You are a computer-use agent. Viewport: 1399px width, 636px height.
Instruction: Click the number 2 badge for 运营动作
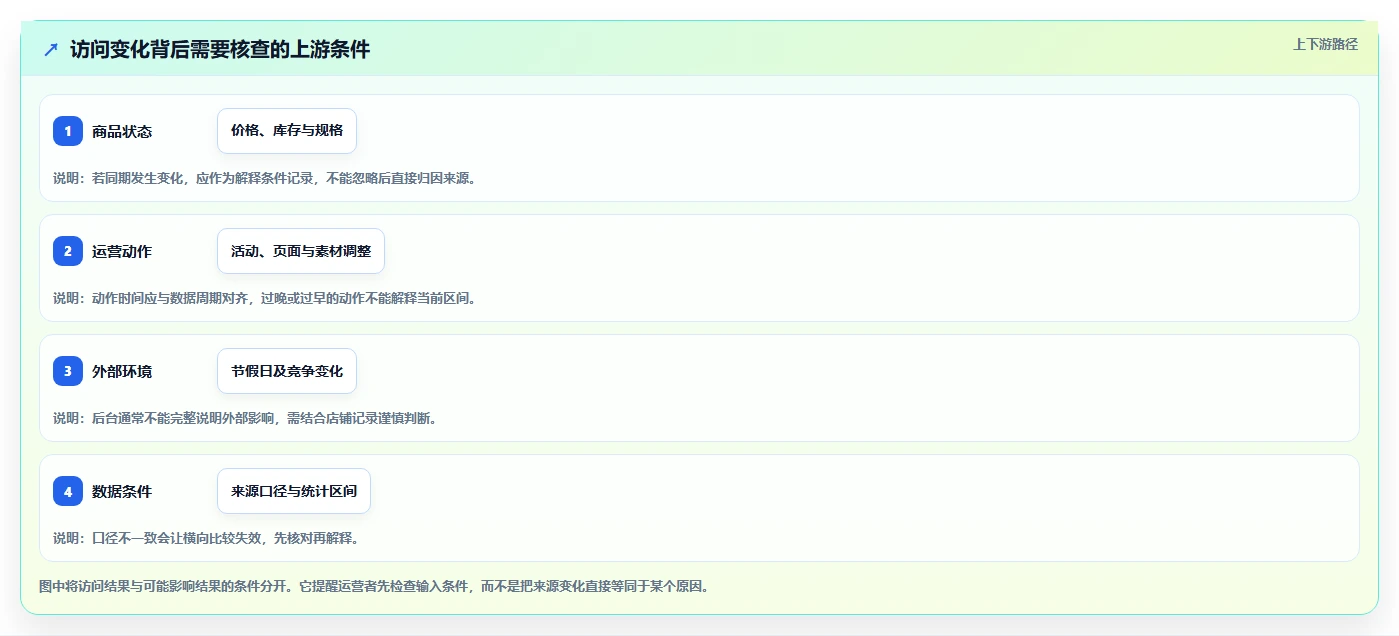pos(68,251)
